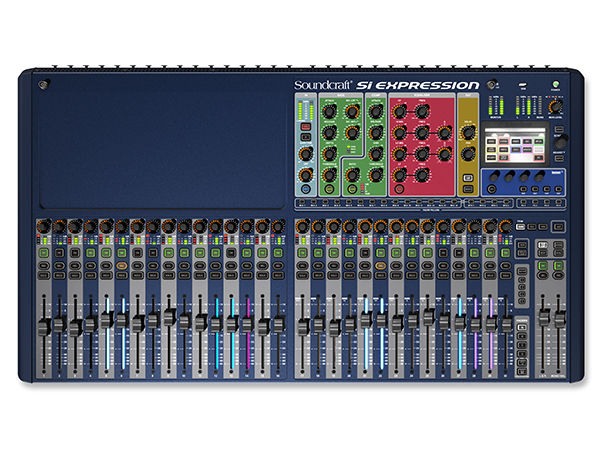Click the Gate Attack knob
Image resolution: width=600 pixels, height=450 pixels.
pos(329,112)
